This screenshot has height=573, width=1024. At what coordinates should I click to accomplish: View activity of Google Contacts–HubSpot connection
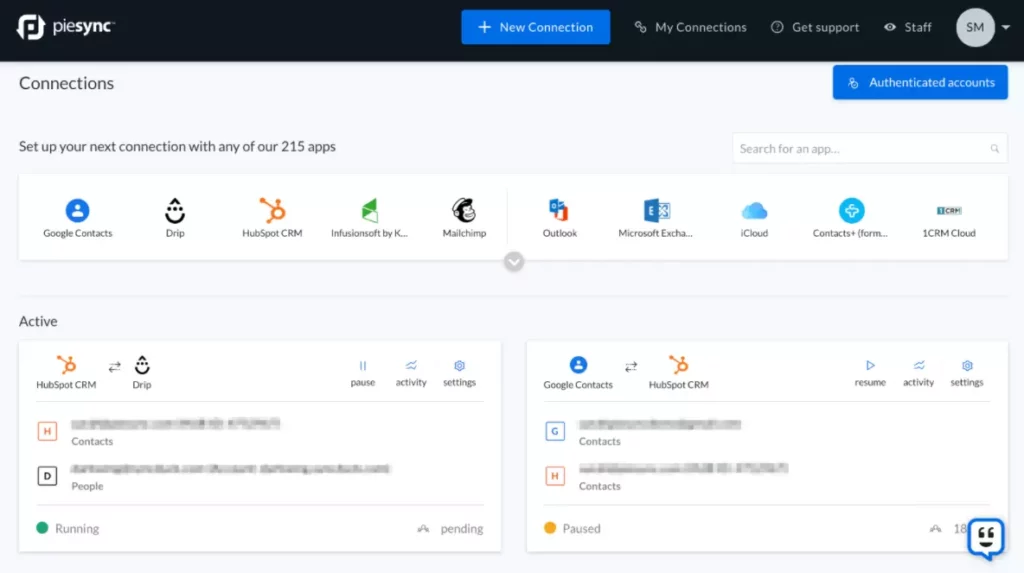tap(918, 374)
